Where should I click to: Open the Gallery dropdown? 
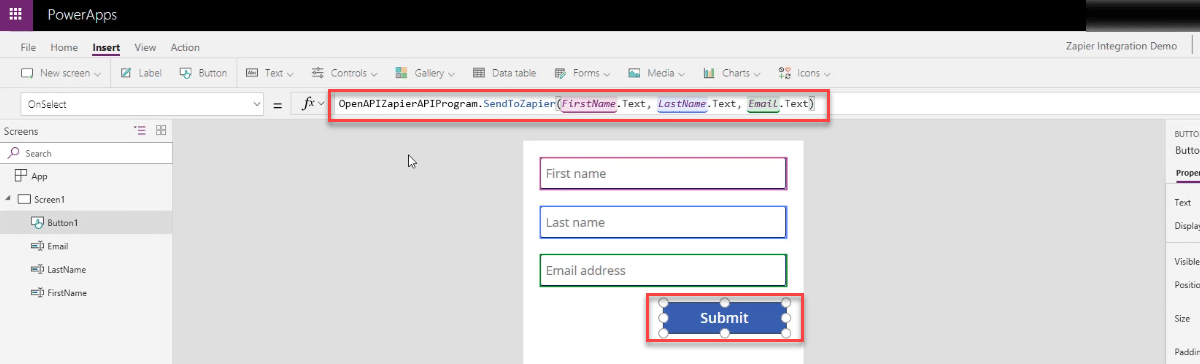pyautogui.click(x=425, y=73)
